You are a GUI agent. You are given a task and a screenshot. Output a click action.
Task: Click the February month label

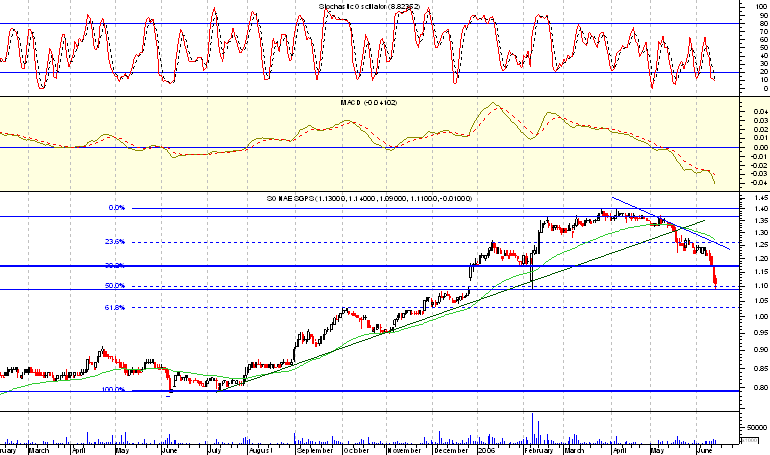coord(539,450)
